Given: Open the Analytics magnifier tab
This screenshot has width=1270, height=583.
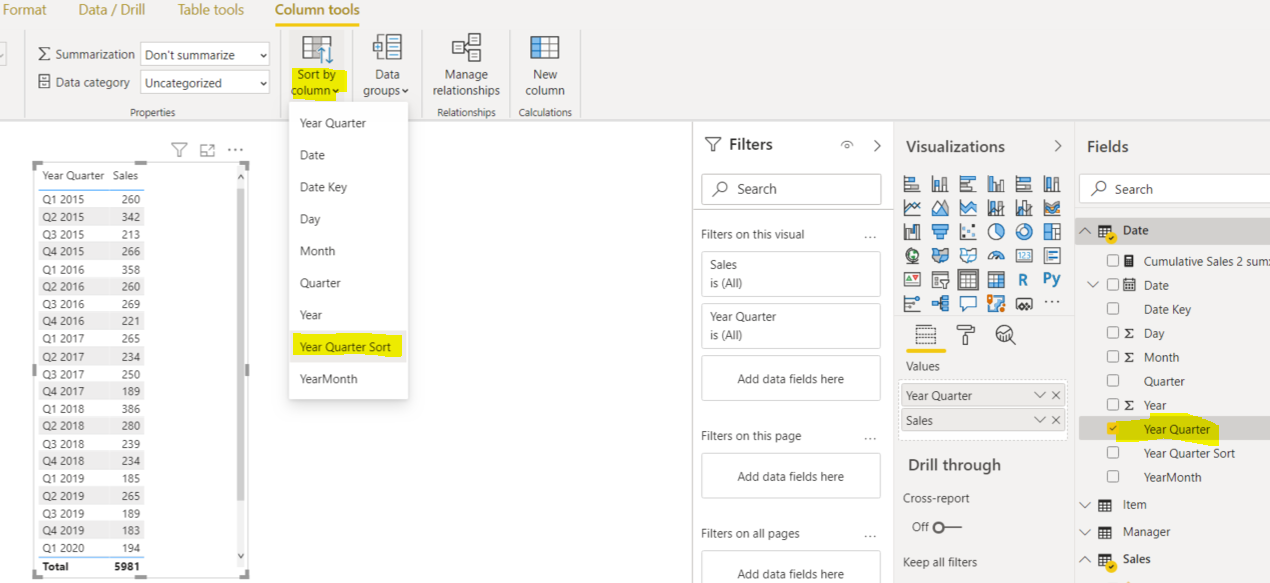Looking at the screenshot, I should (x=1005, y=335).
